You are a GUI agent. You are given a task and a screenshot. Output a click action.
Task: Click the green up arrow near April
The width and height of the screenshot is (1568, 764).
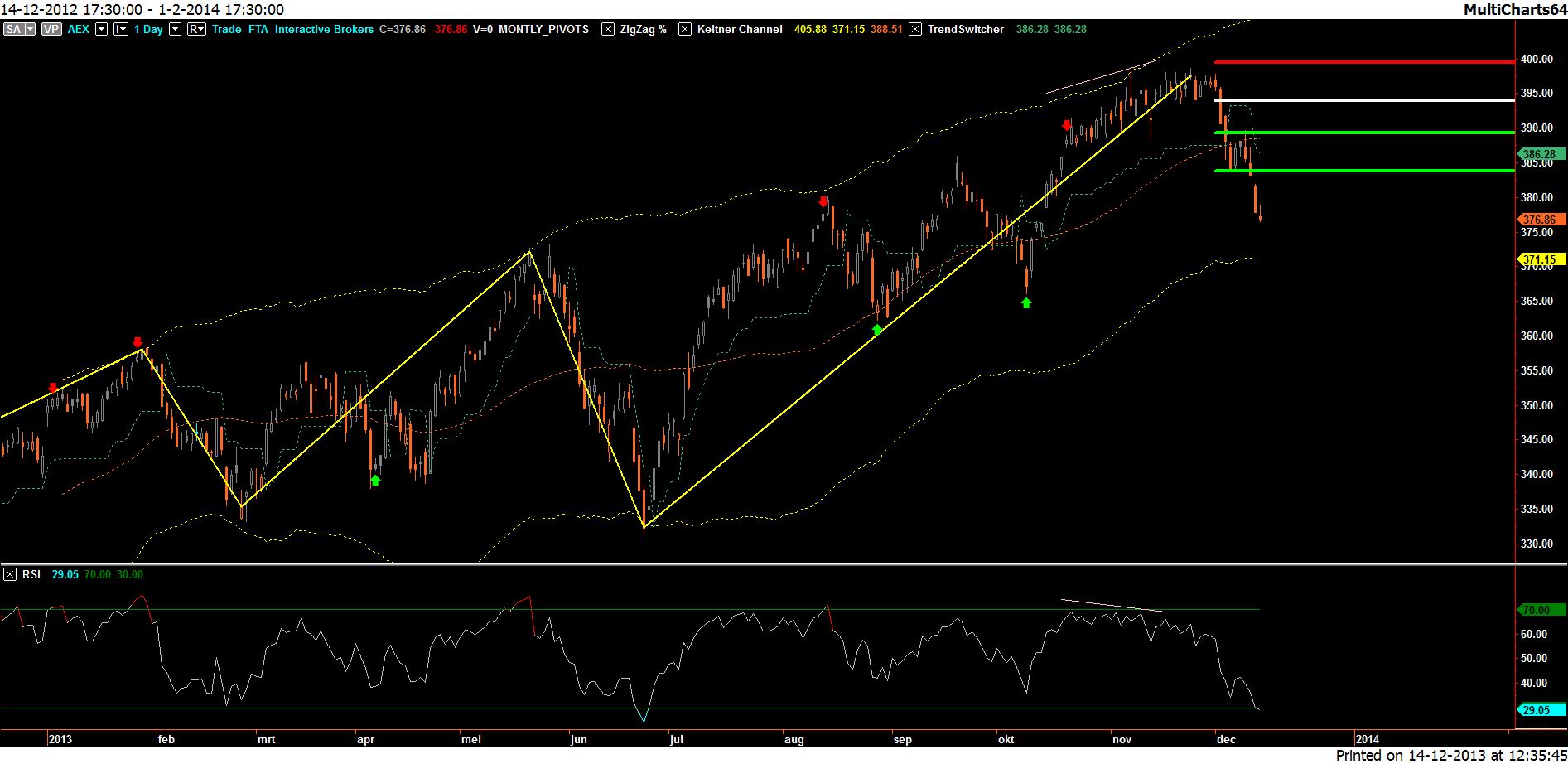point(375,480)
